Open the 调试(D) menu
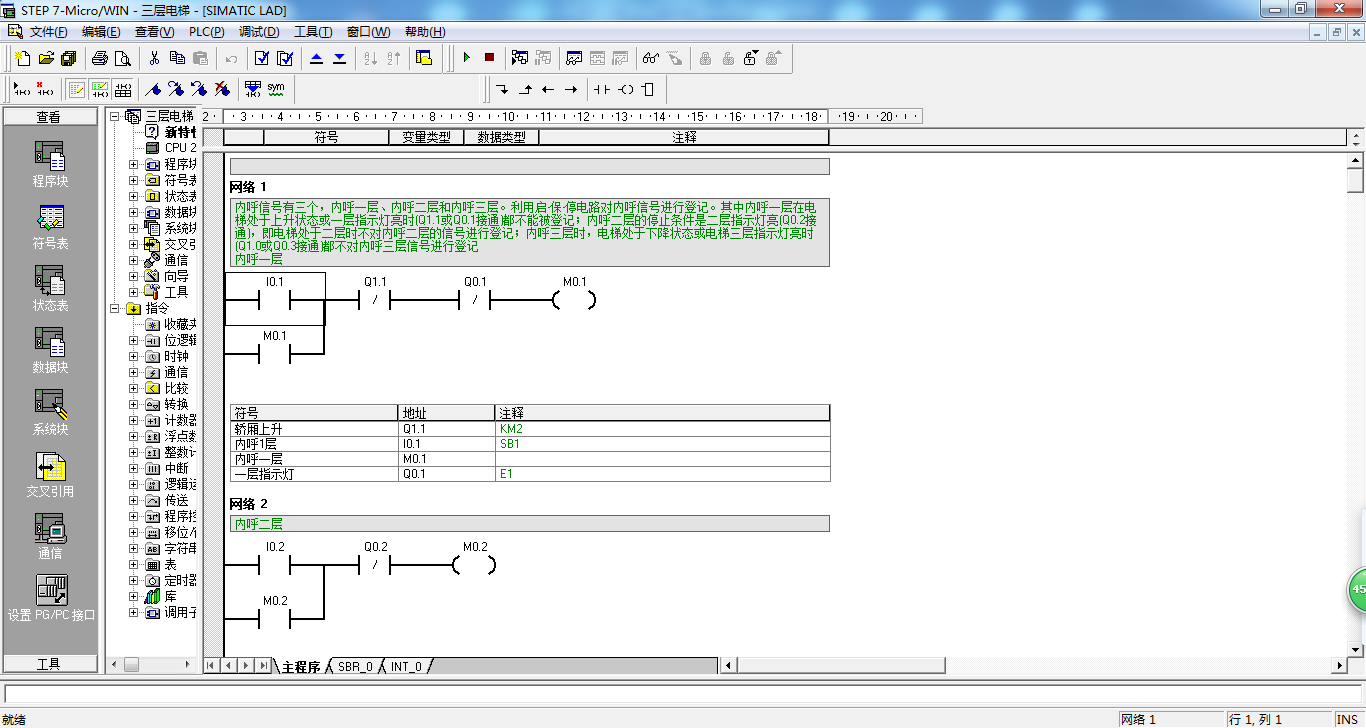Screen dimensions: 1366x728 coord(259,32)
